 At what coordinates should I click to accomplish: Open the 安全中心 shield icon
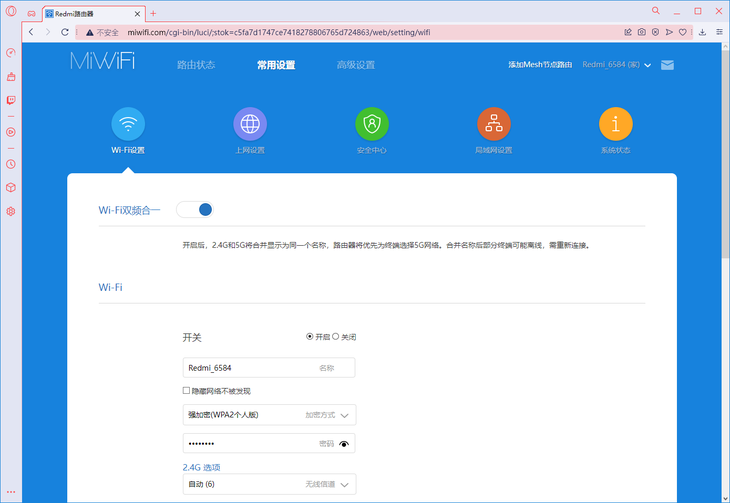pos(372,124)
